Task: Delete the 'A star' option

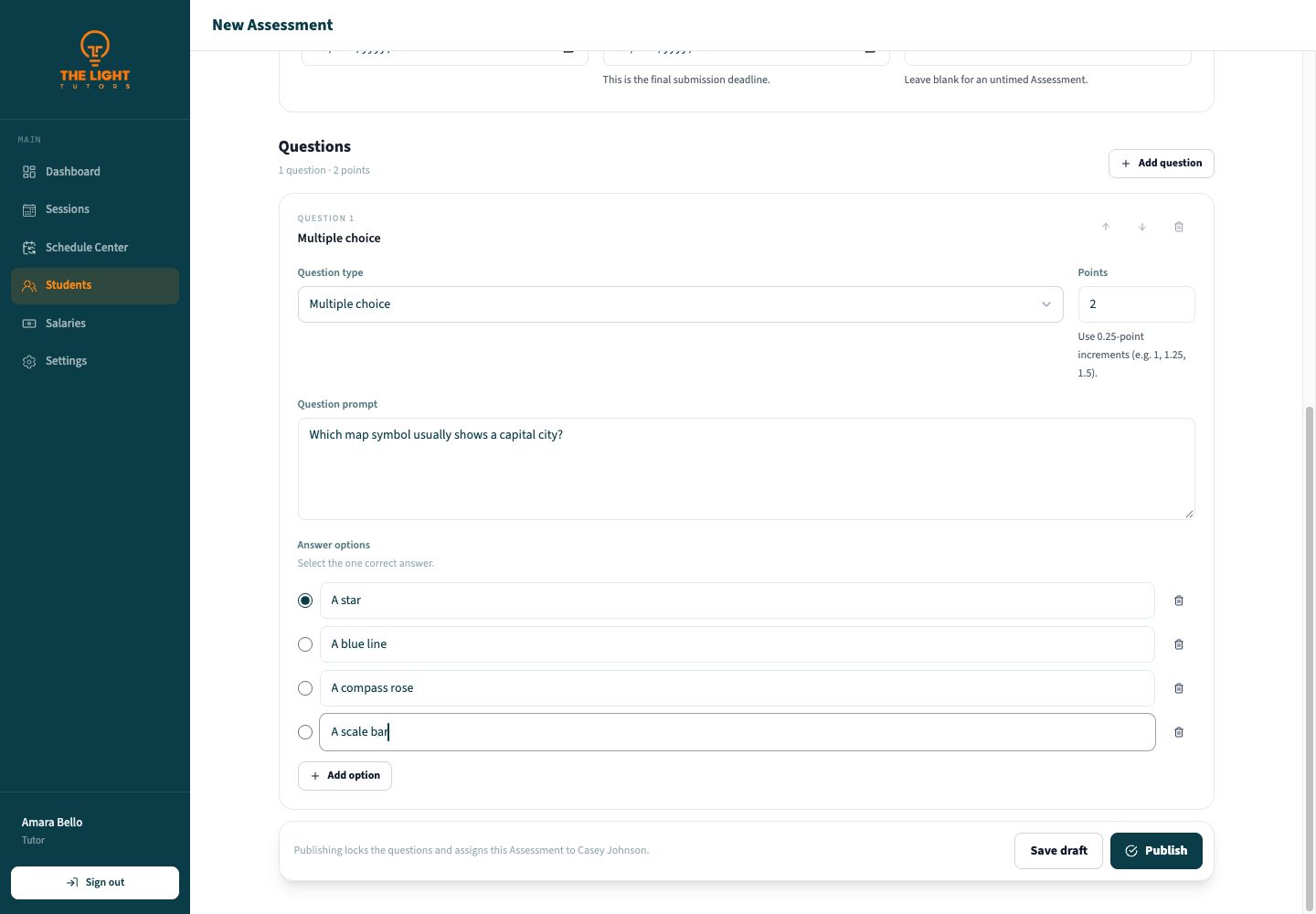Action: [x=1179, y=600]
